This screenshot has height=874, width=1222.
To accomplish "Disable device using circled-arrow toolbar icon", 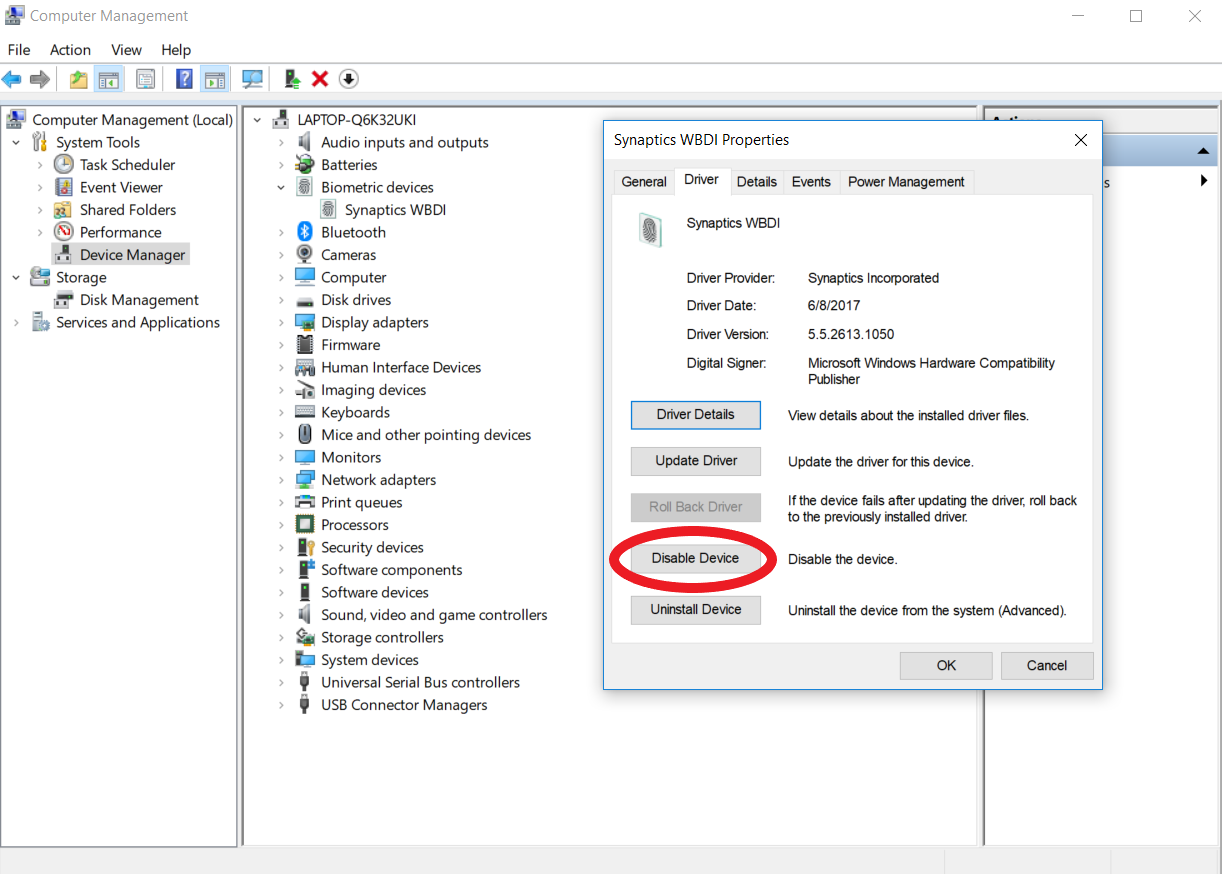I will (x=349, y=78).
